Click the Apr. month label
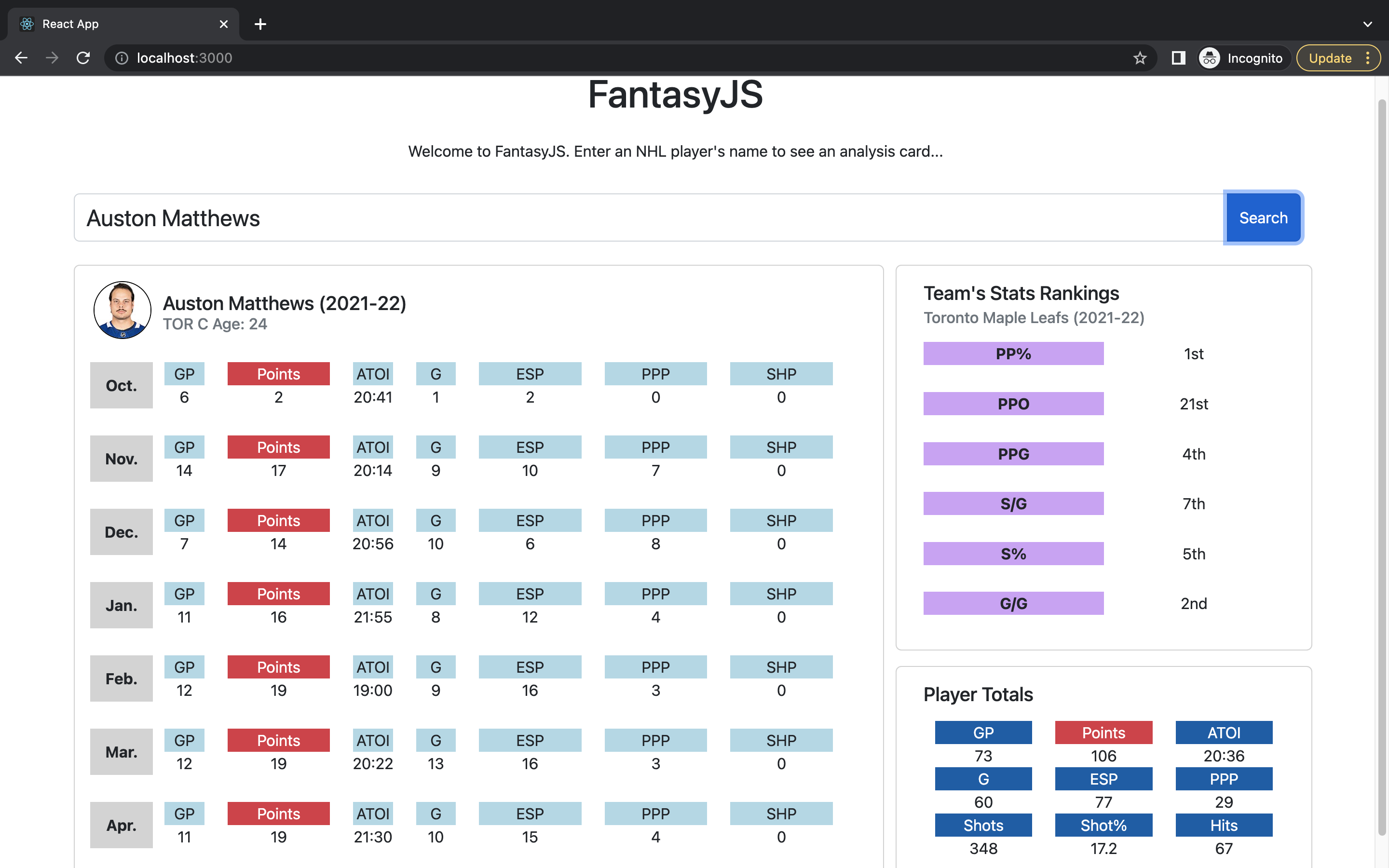Image resolution: width=1389 pixels, height=868 pixels. (x=121, y=825)
